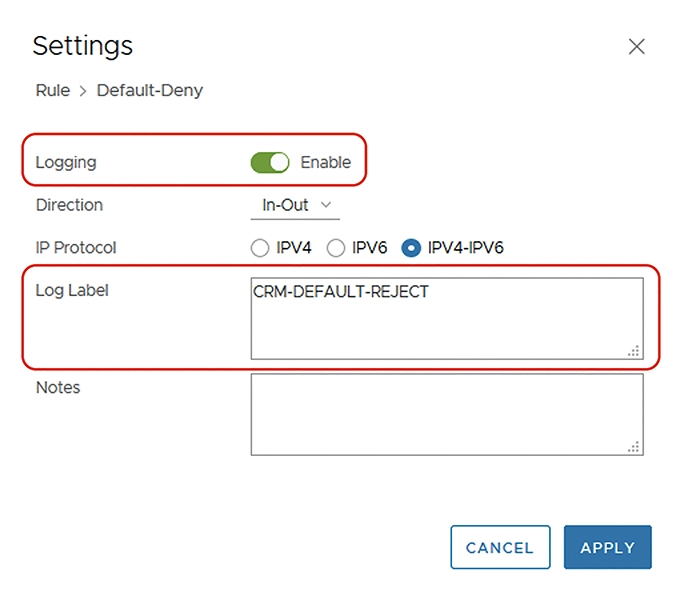Viewport: 680px width, 600px height.
Task: Apply the rule settings
Action: (x=608, y=547)
